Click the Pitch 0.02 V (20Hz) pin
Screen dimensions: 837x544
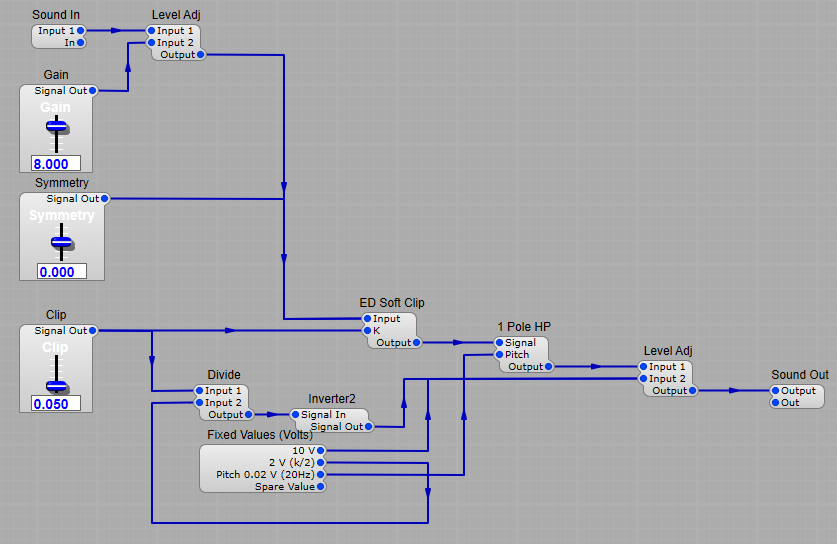pyautogui.click(x=321, y=475)
